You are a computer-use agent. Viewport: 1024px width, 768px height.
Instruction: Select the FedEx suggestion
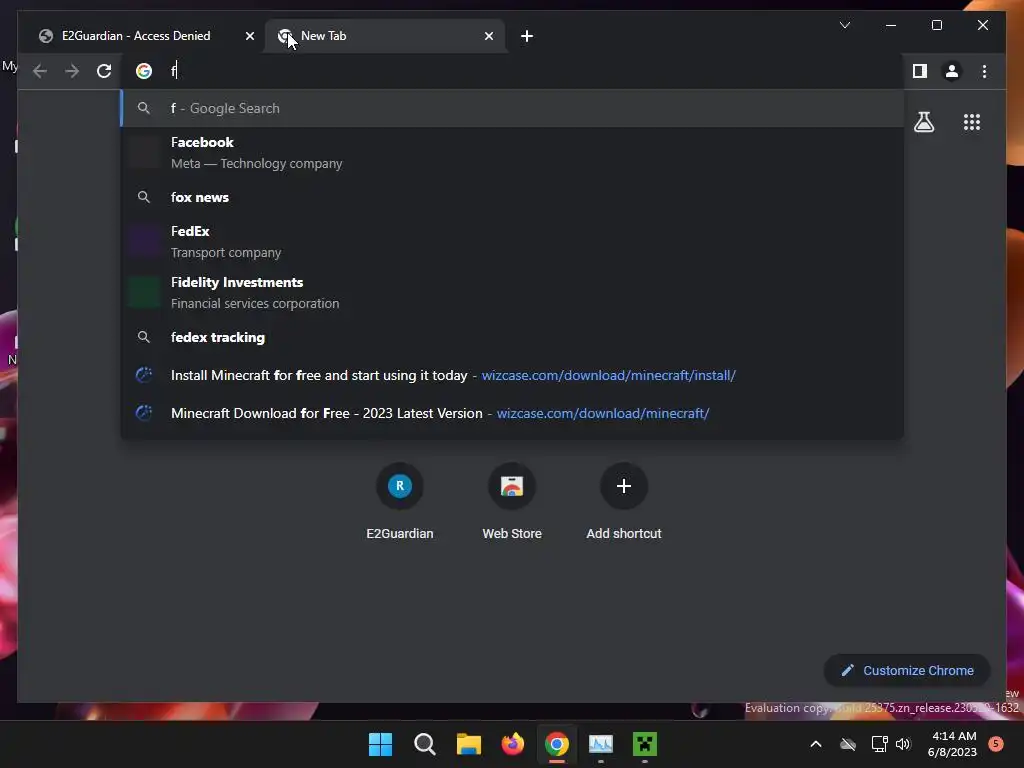coord(512,242)
